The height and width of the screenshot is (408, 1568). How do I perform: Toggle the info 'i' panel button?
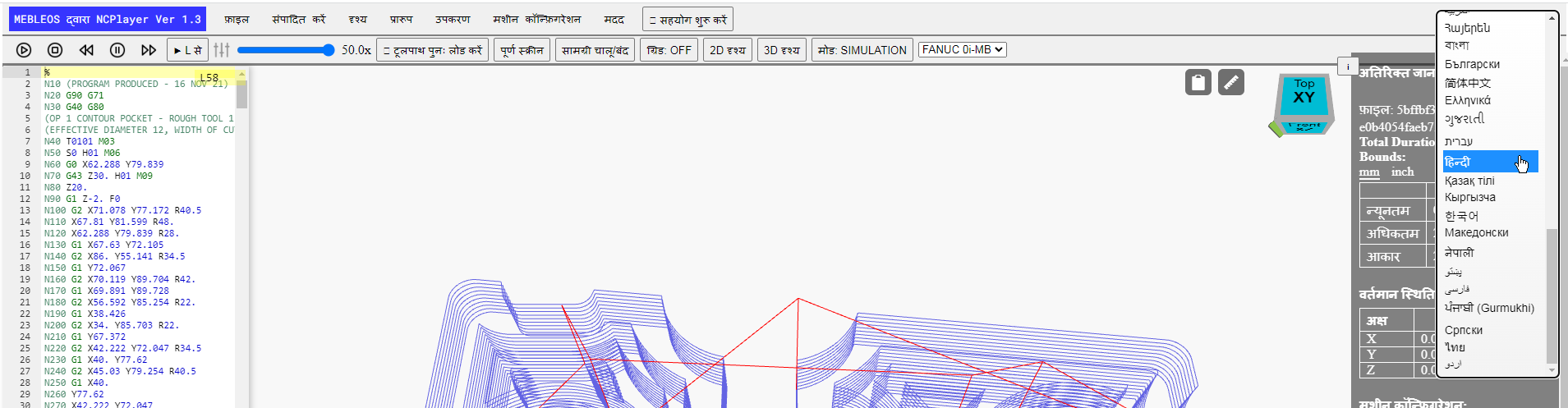click(x=1348, y=66)
